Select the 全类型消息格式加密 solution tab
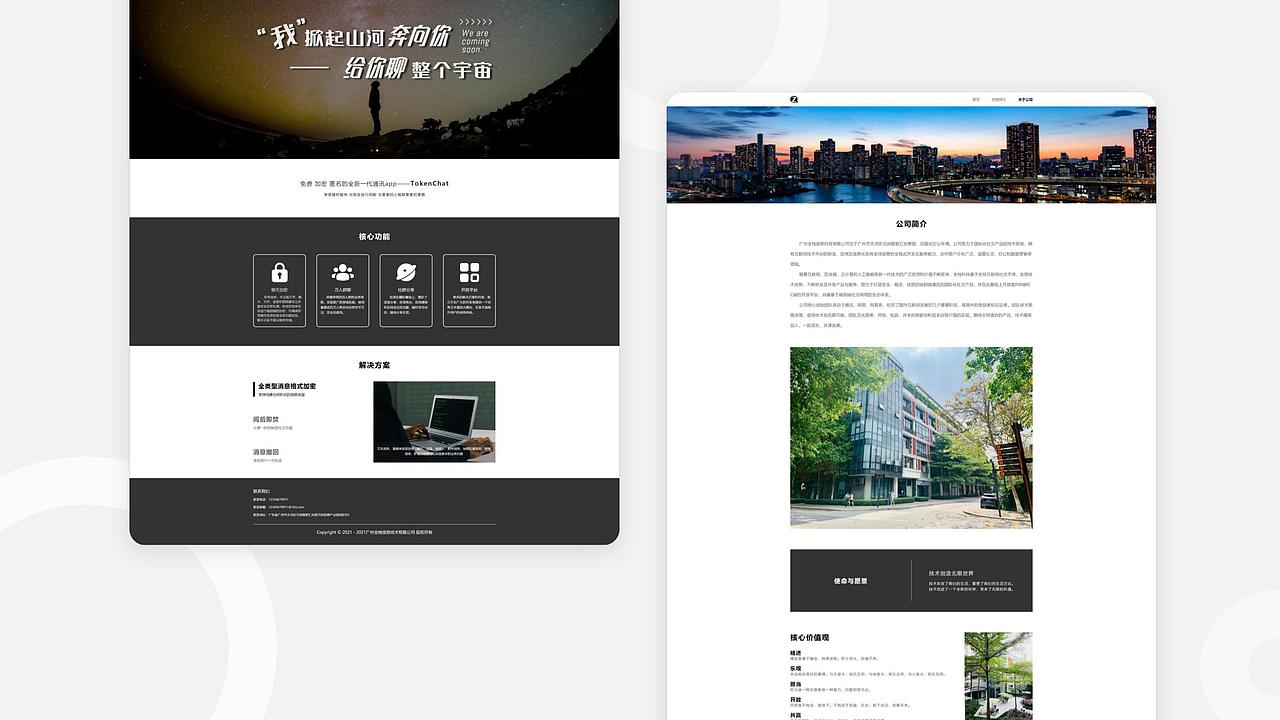Screen dimensions: 1280x720 [286, 389]
